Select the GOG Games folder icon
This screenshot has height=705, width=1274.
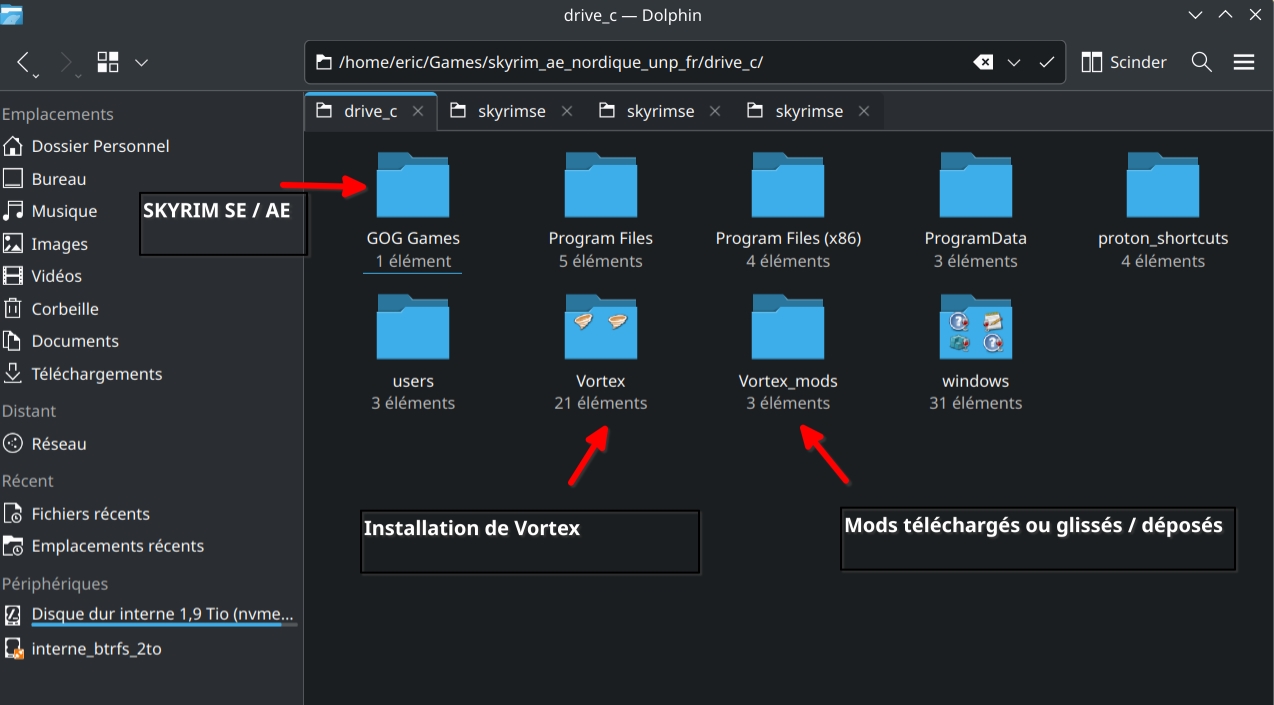[413, 185]
